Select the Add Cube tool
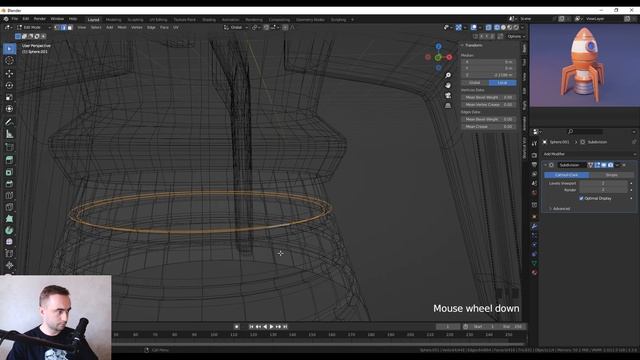This screenshot has width=640, height=360. [x=9, y=147]
